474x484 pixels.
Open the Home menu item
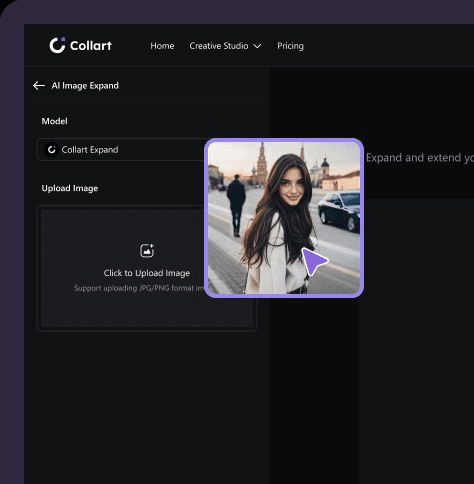(162, 46)
